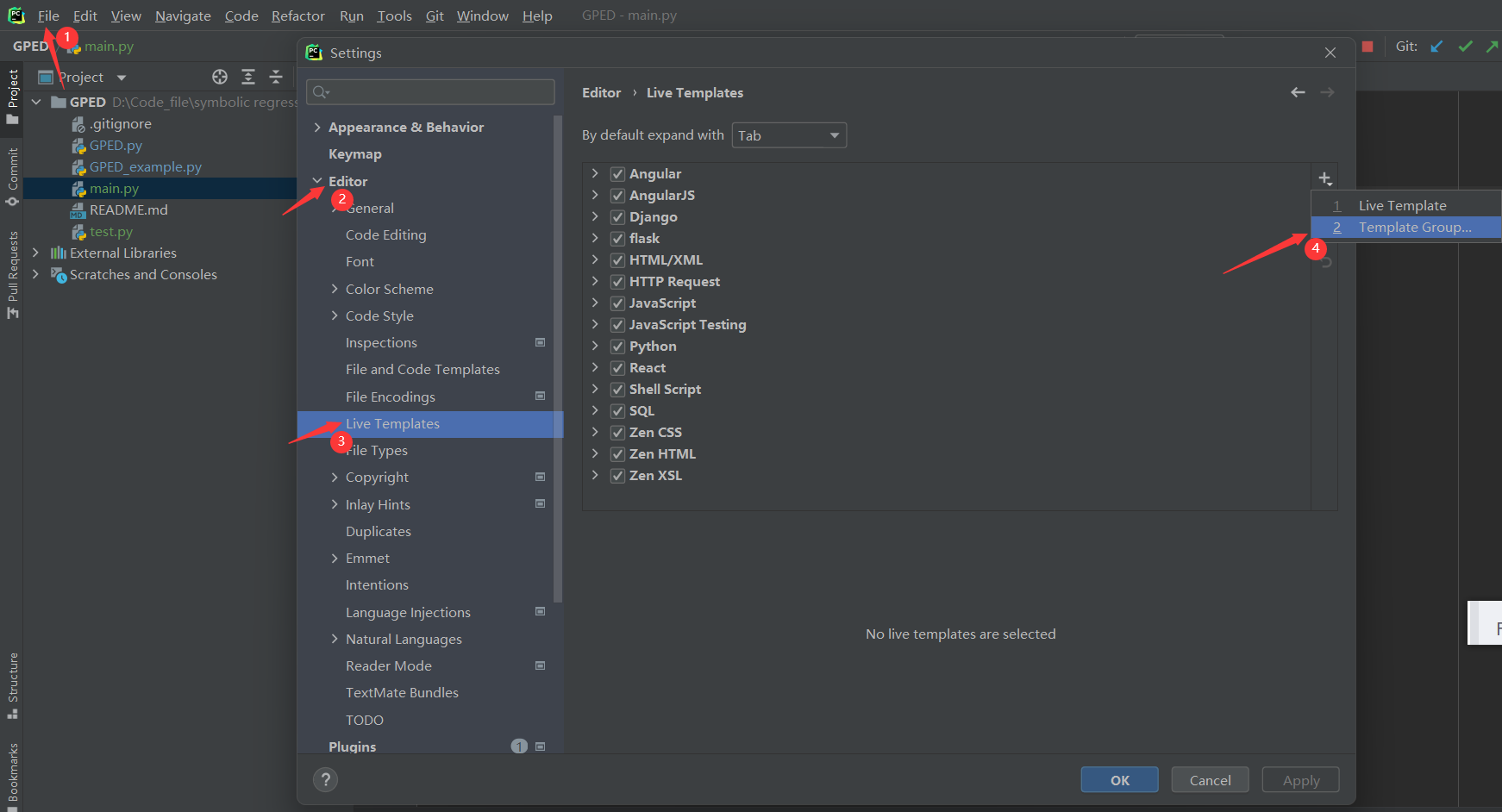The height and width of the screenshot is (812, 1502).
Task: Open the Git menu
Action: click(435, 16)
